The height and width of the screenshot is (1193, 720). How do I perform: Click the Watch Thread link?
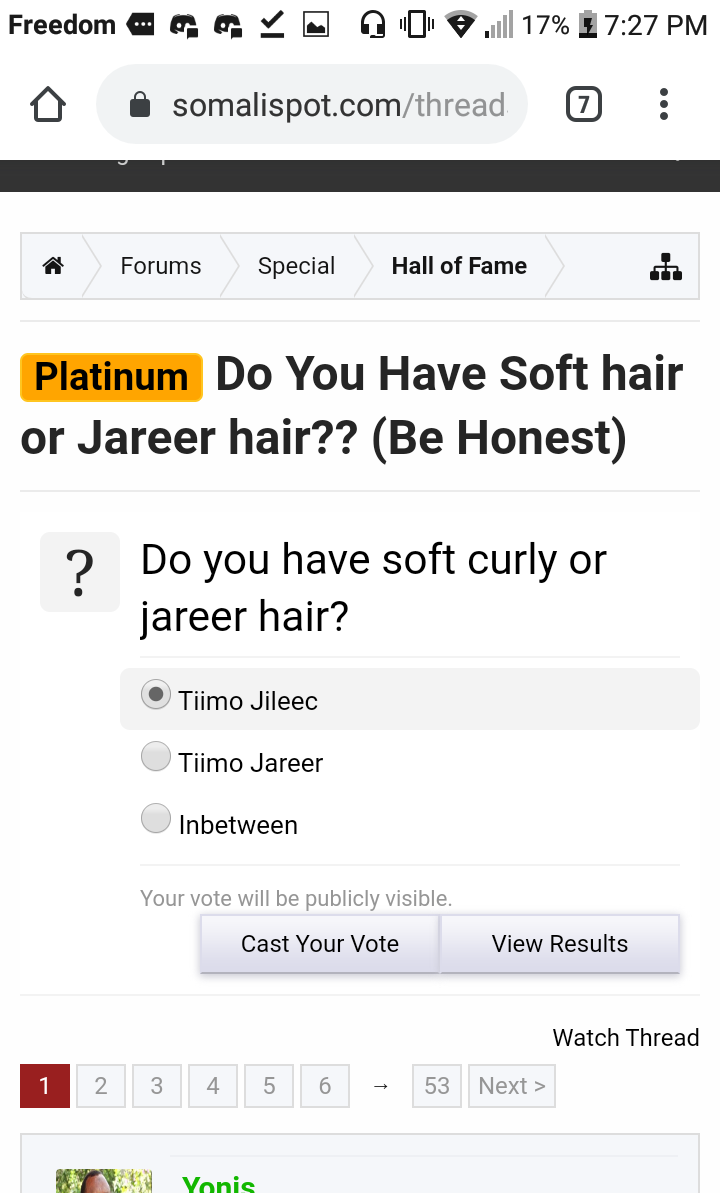(626, 1037)
